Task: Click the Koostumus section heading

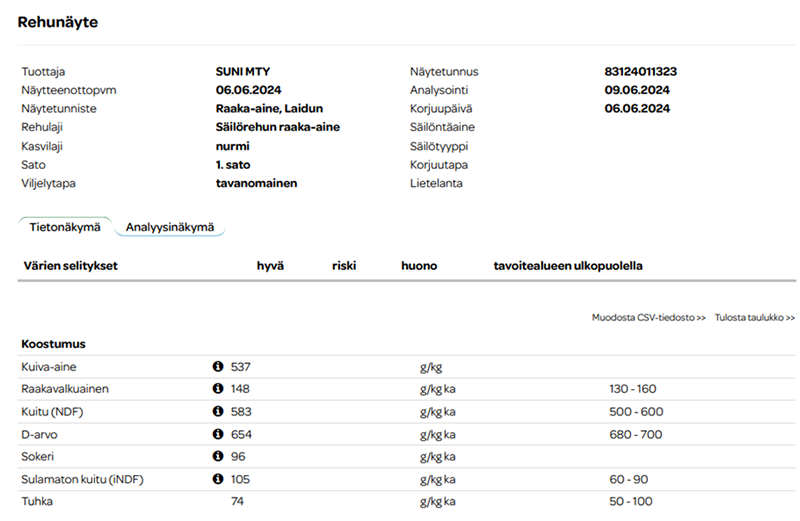Action: (x=54, y=344)
